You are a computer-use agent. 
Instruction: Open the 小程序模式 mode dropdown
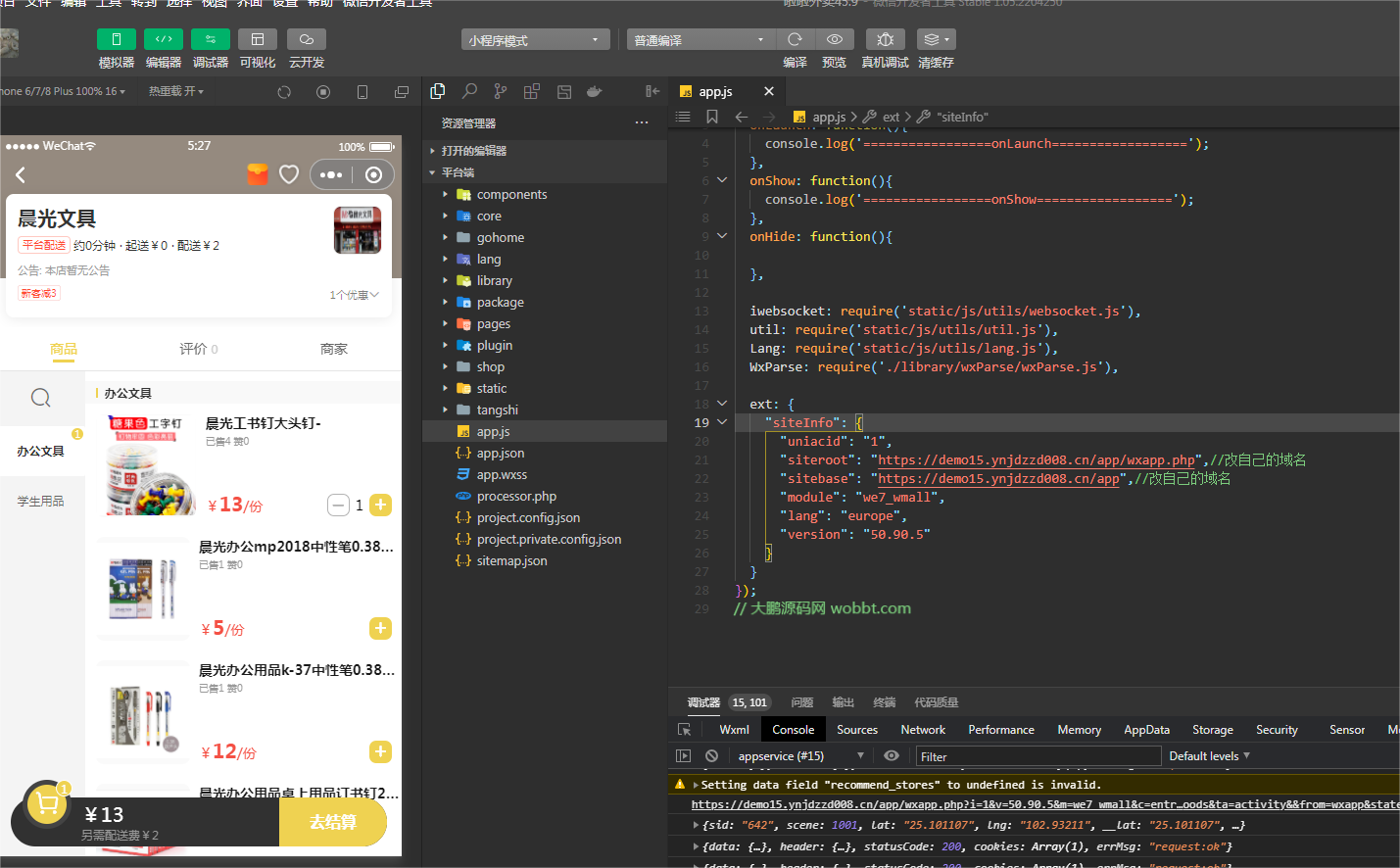click(535, 40)
